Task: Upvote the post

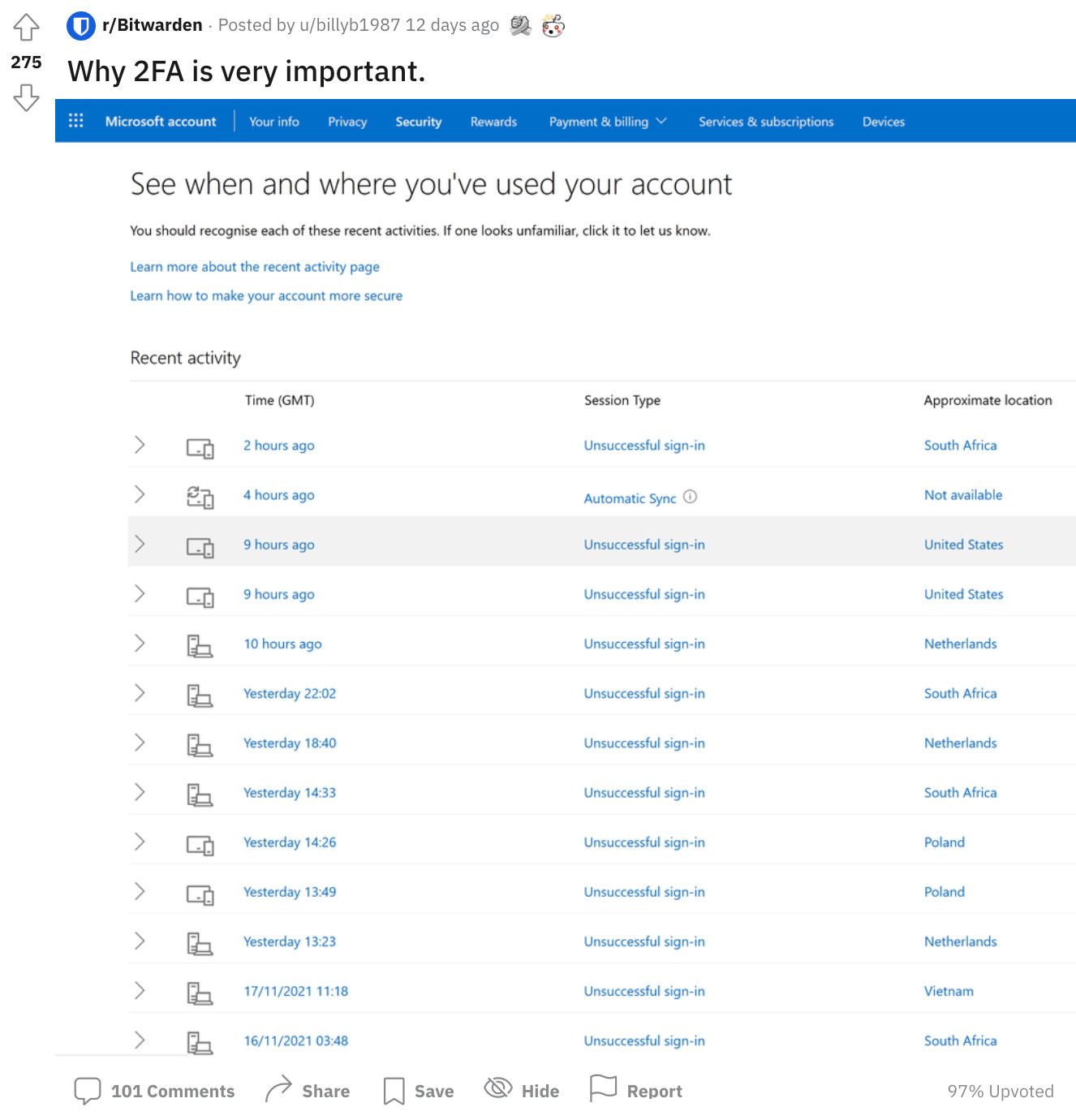Action: click(27, 25)
